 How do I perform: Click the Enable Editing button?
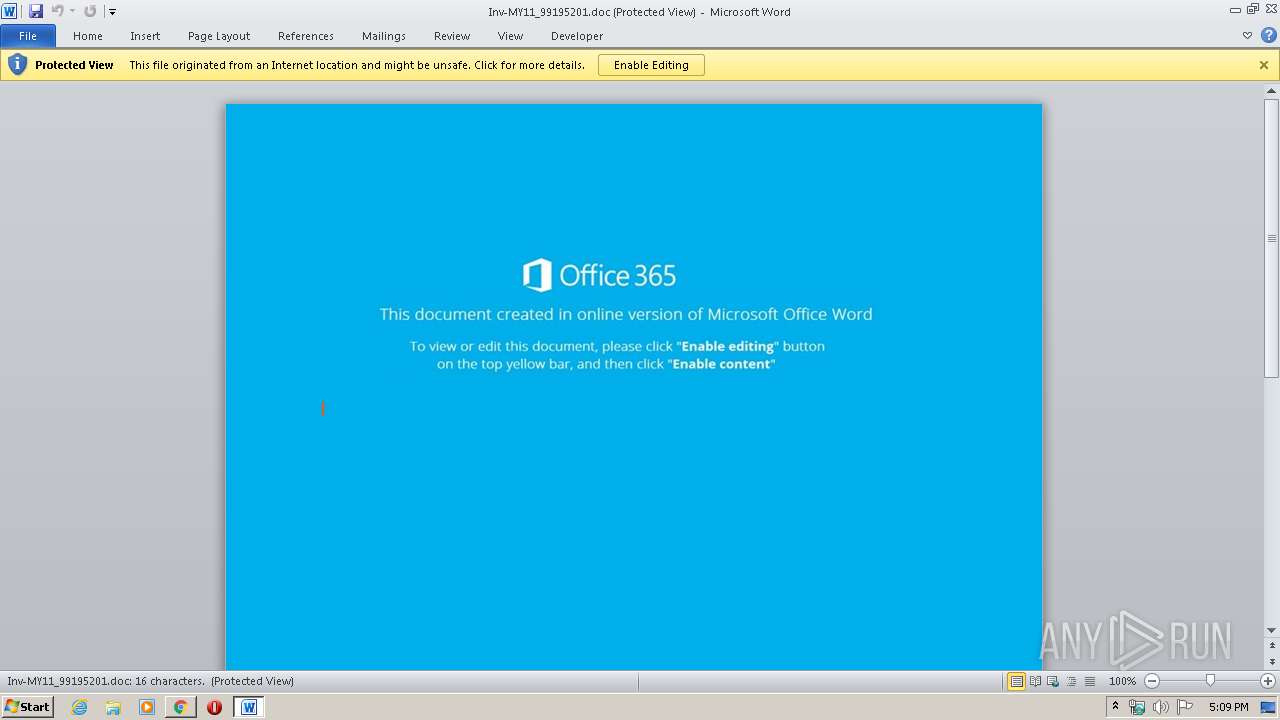[x=651, y=65]
